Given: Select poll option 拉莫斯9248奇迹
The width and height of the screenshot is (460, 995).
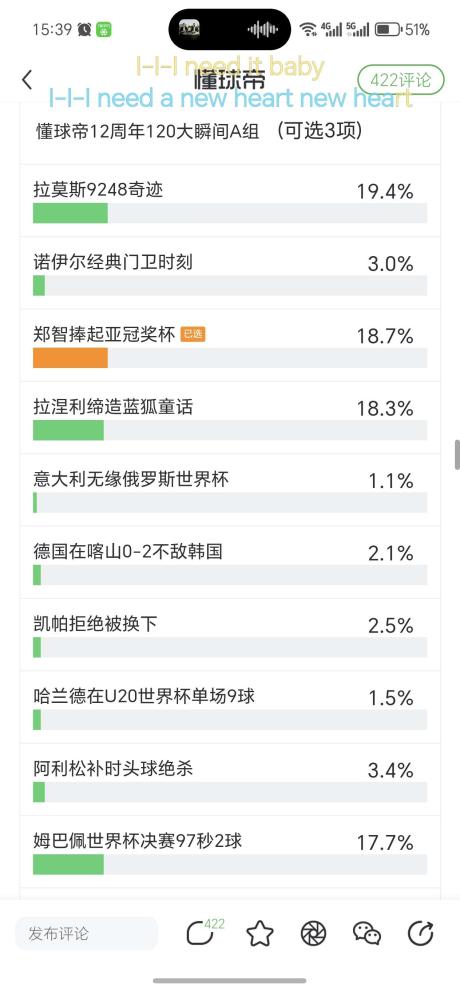Looking at the screenshot, I should (230, 201).
